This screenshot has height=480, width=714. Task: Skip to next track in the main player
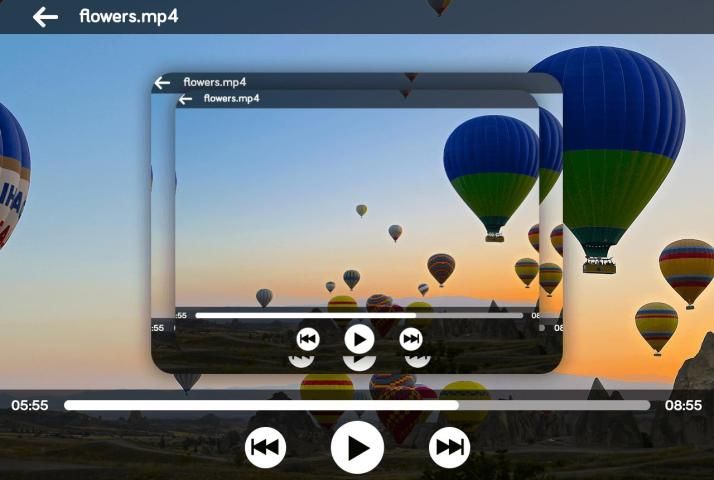(449, 447)
